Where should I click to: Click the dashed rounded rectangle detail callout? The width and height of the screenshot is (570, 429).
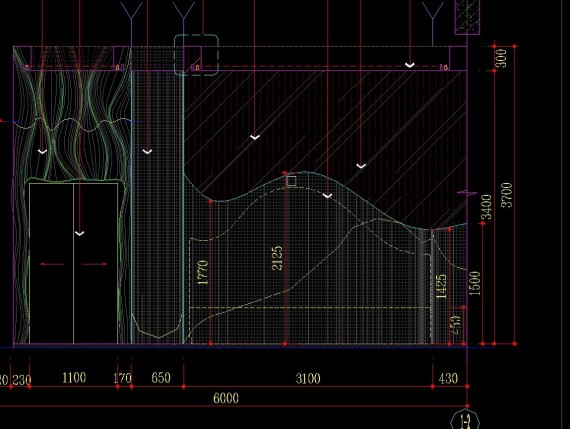[196, 55]
